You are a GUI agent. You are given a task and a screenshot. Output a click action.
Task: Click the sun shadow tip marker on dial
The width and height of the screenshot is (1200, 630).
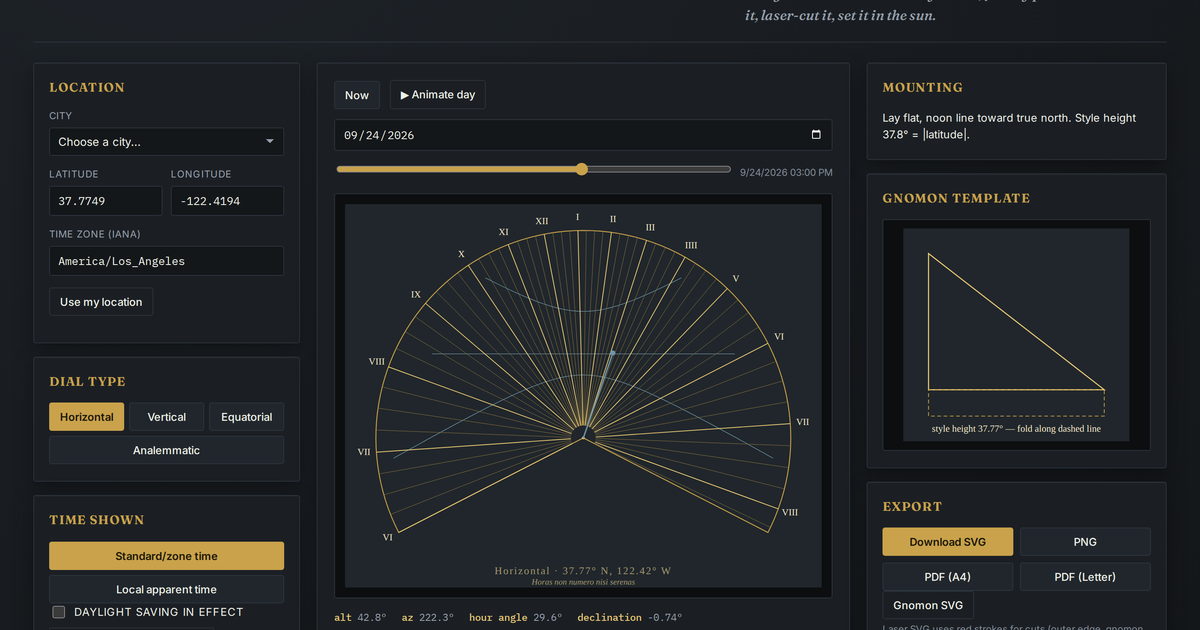click(x=612, y=353)
